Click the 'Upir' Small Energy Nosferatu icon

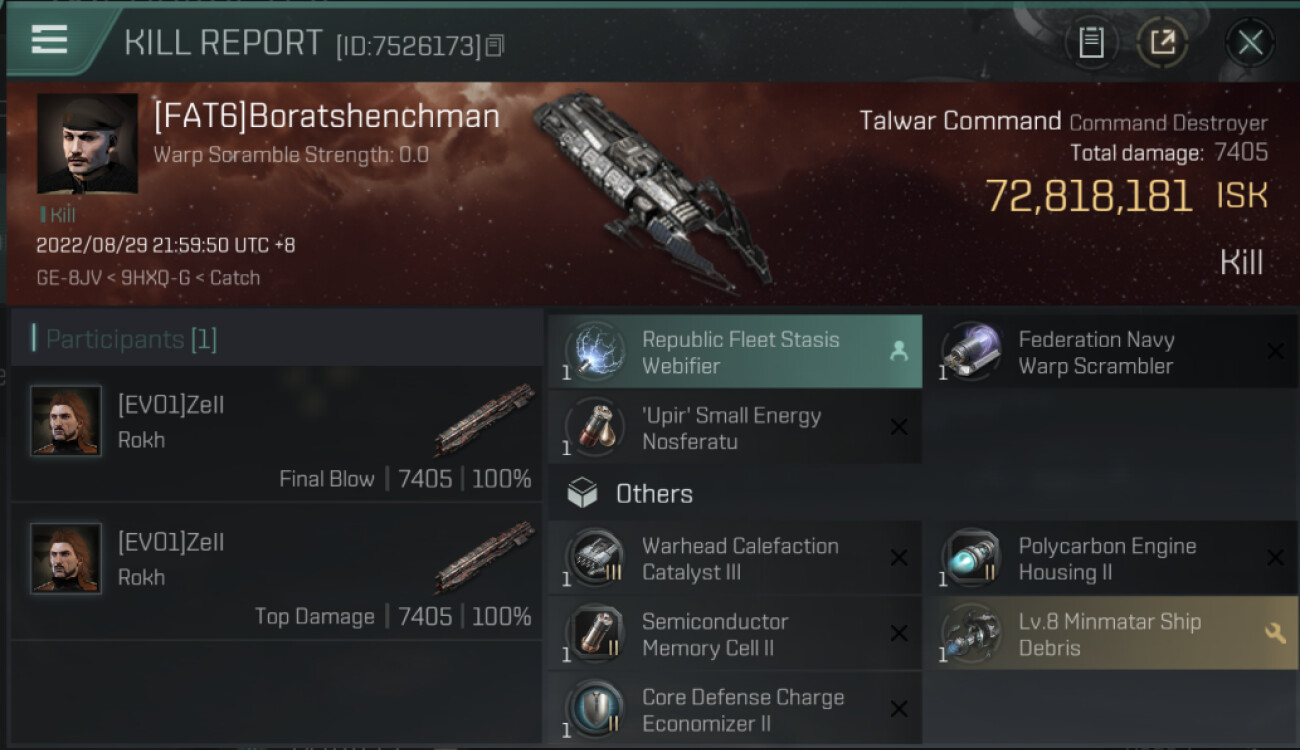[596, 429]
